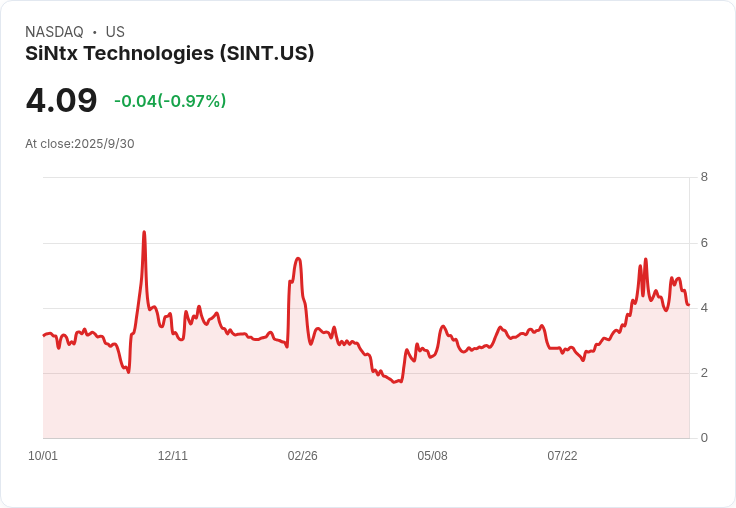The image size is (736, 508).
Task: Click the SiNtx Technologies (SINT.US) title
Action: [170, 53]
